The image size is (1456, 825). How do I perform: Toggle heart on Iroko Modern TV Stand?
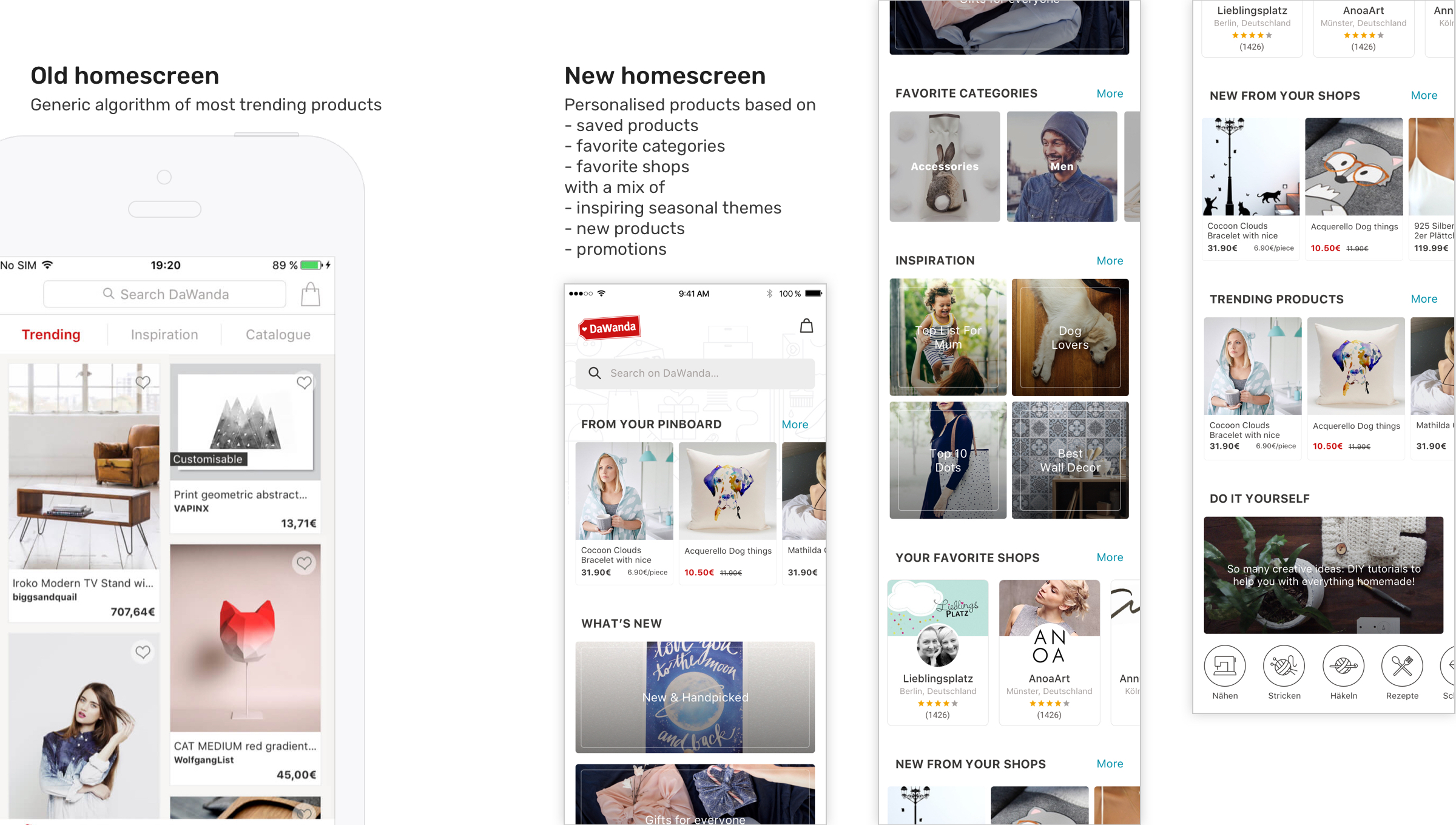143,382
